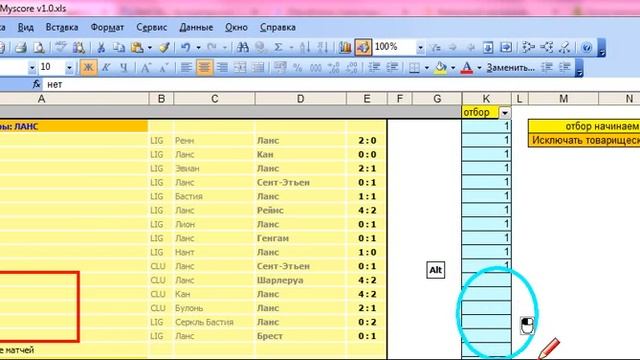This screenshot has height=360, width=640.
Task: Decrease decimal places
Action: 351,67
